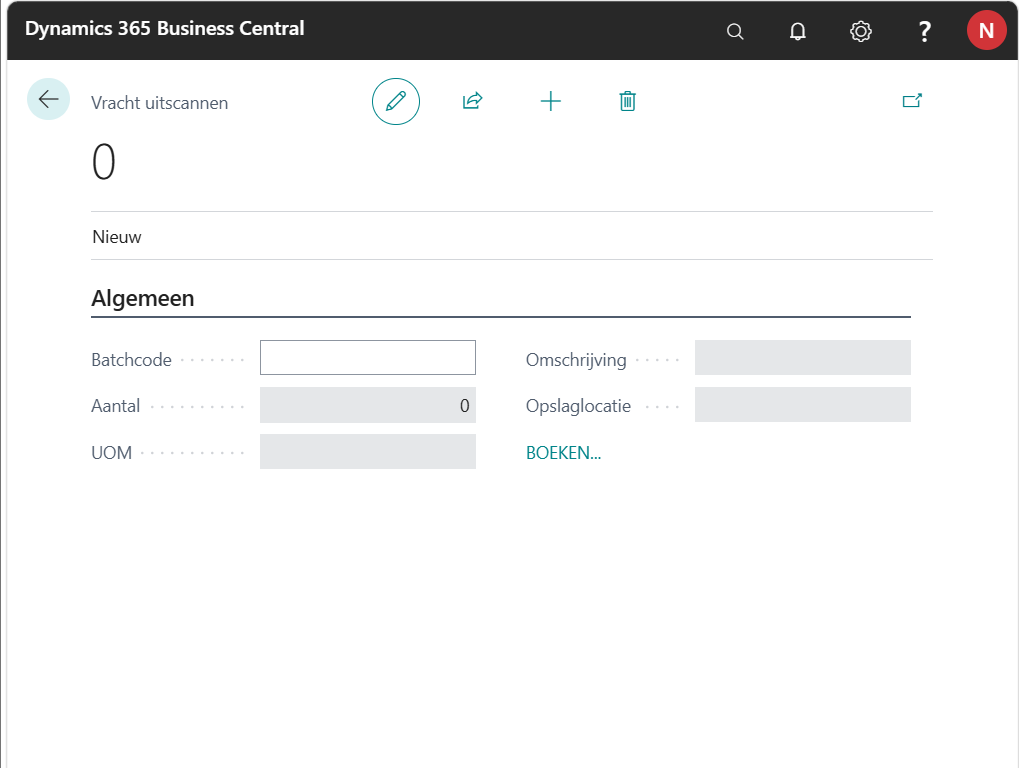Click the BOEKEN... link

(x=563, y=453)
